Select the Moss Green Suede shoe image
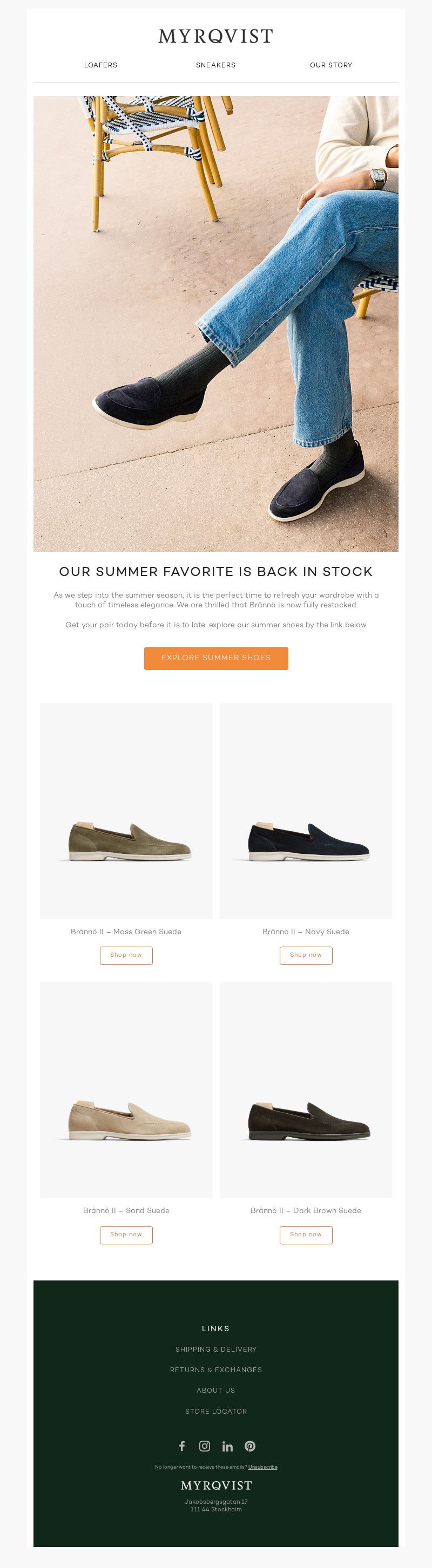Image resolution: width=432 pixels, height=1568 pixels. (126, 811)
